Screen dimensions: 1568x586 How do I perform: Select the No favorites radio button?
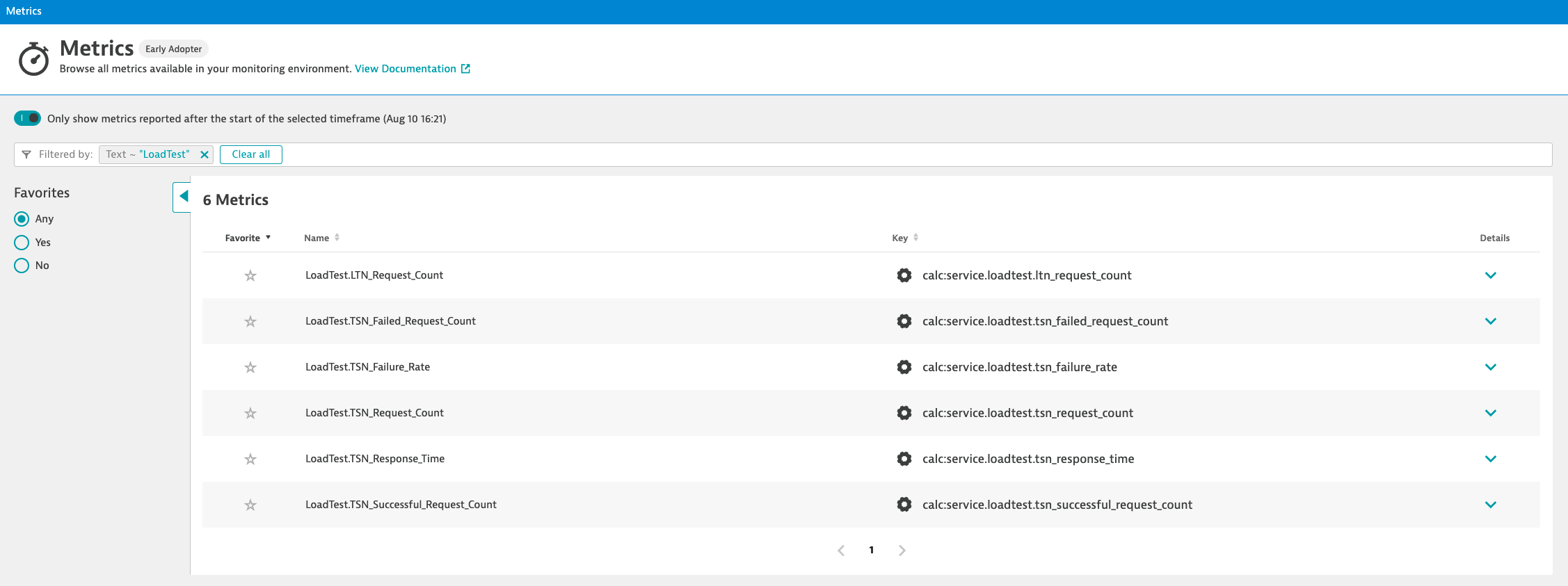coord(22,266)
